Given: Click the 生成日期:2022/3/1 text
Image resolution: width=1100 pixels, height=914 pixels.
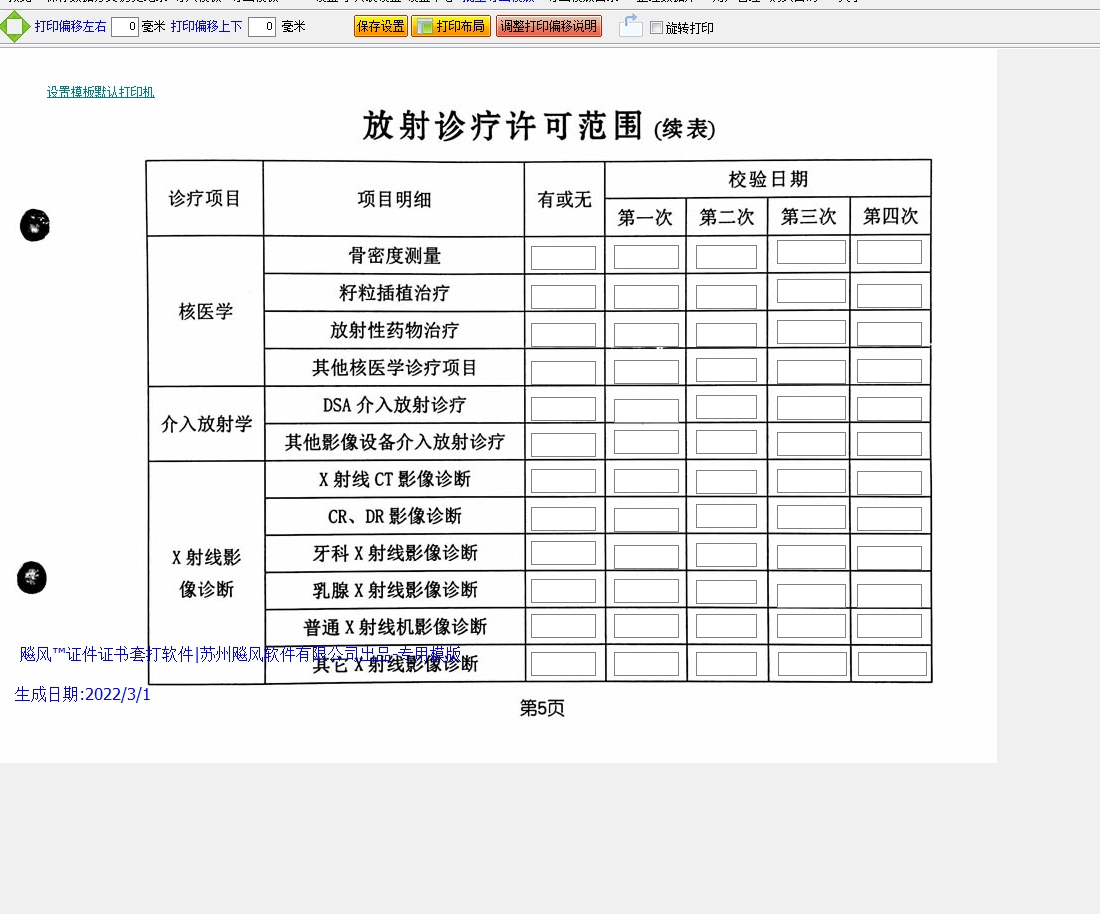Looking at the screenshot, I should coord(83,694).
